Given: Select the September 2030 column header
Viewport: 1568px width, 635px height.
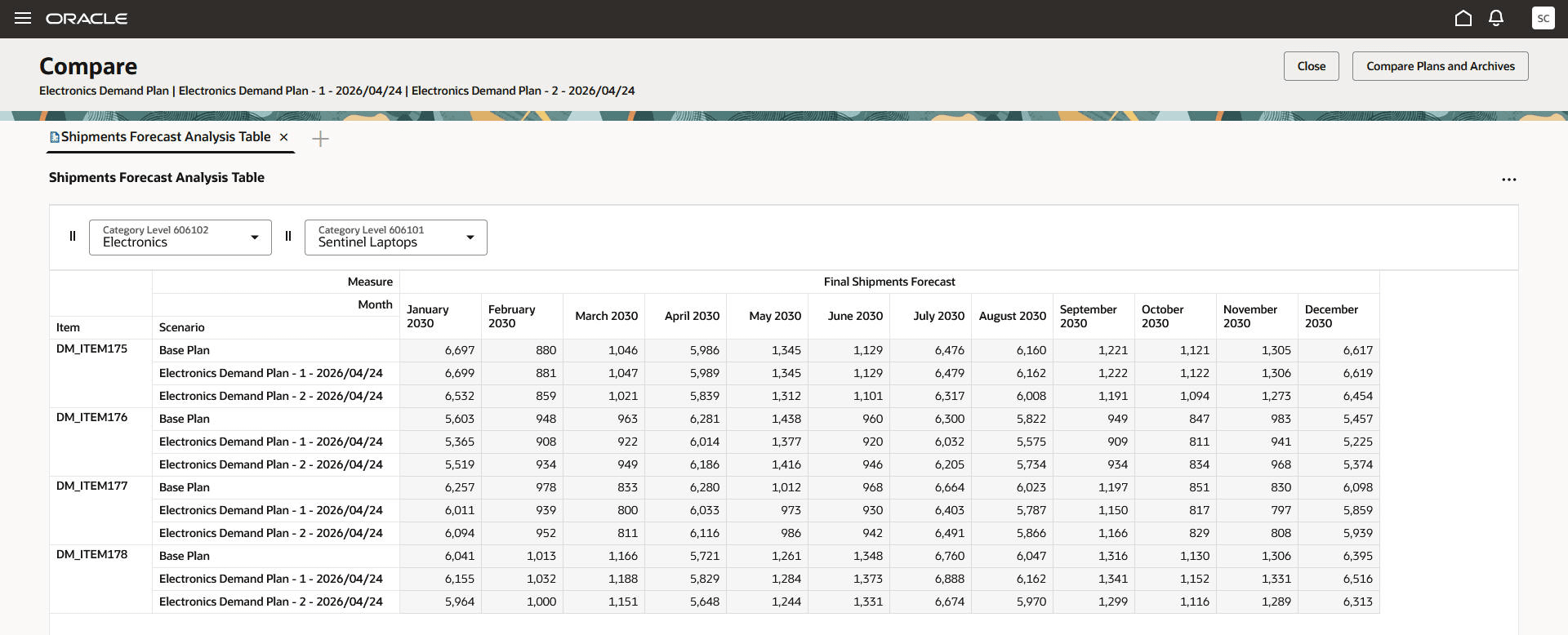Looking at the screenshot, I should point(1094,316).
